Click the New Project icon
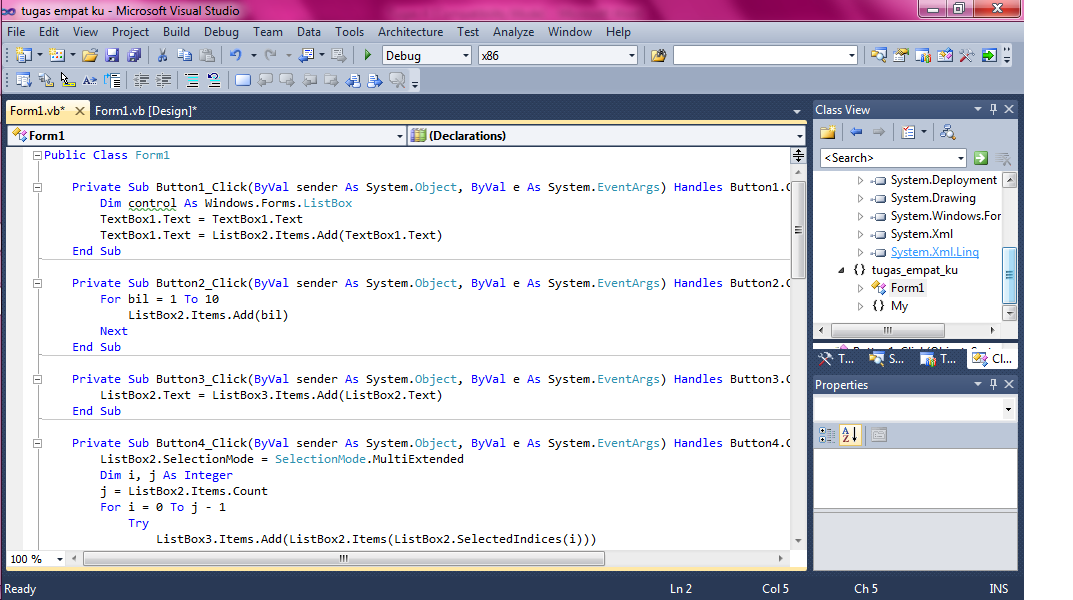 [23, 55]
